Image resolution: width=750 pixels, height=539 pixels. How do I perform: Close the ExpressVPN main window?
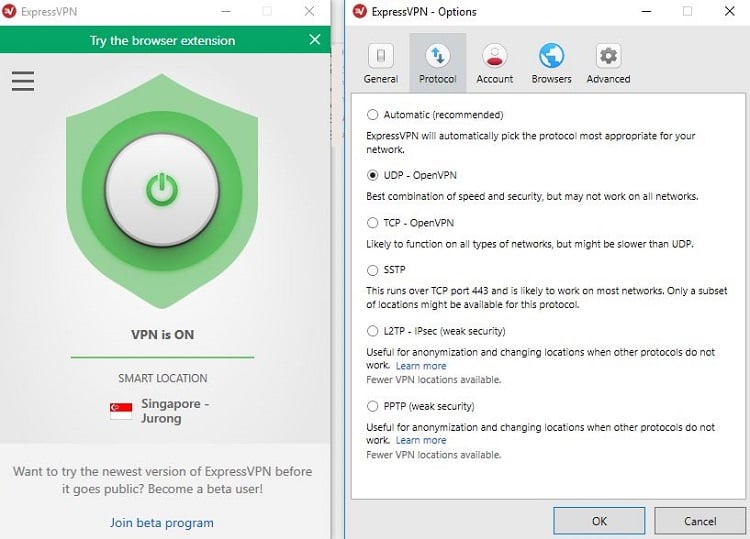[309, 11]
